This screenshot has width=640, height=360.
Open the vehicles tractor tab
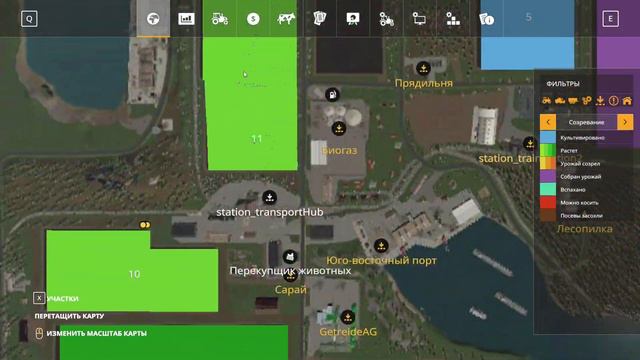(220, 19)
